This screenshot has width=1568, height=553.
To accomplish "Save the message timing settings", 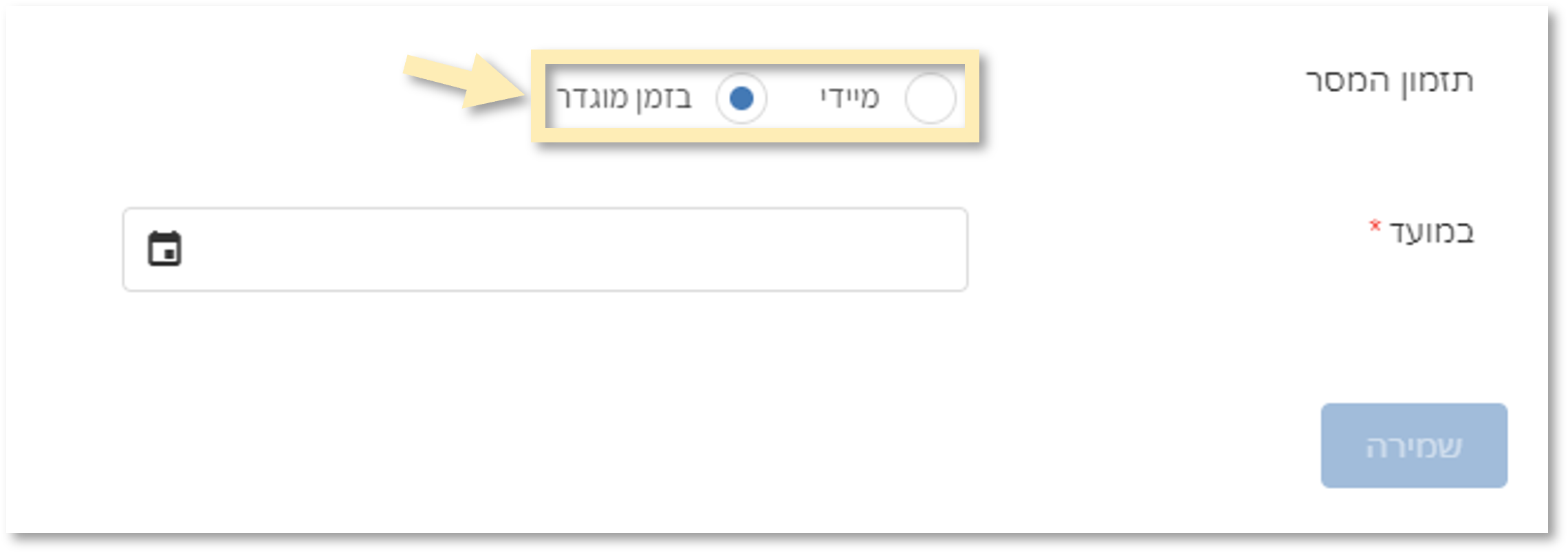I will [1414, 446].
